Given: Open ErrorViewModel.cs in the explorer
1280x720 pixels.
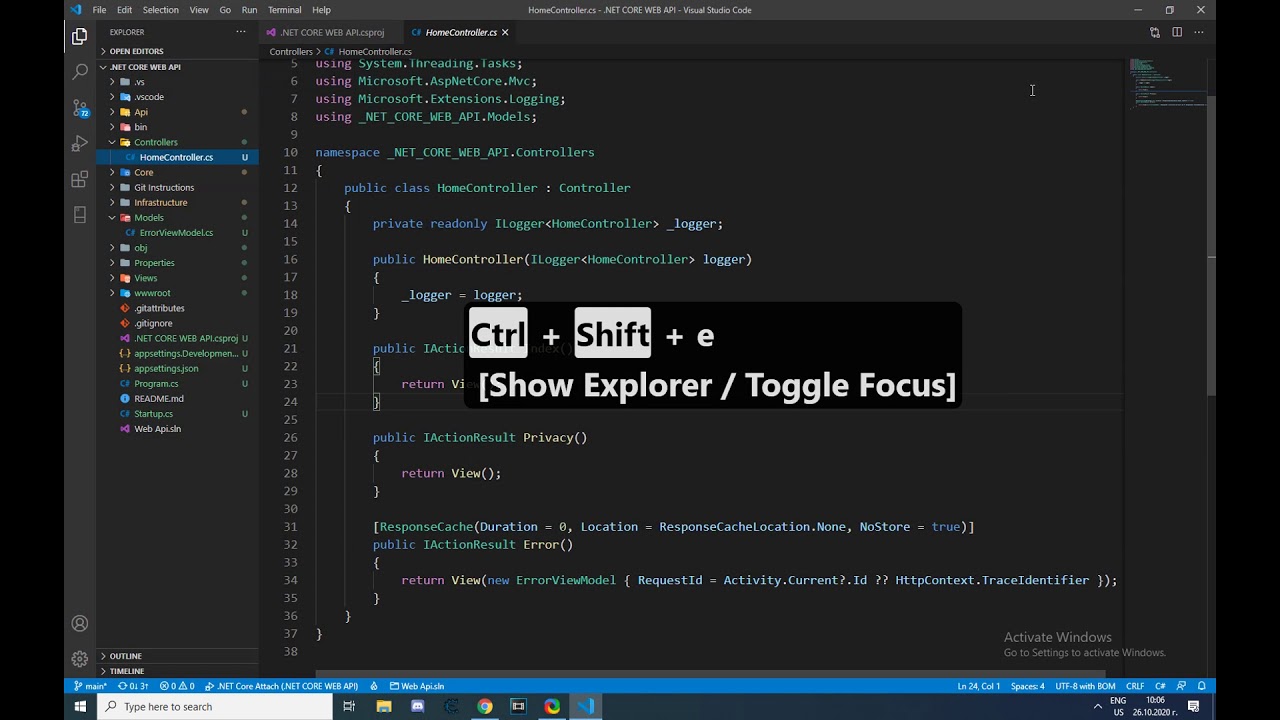Looking at the screenshot, I should [176, 232].
